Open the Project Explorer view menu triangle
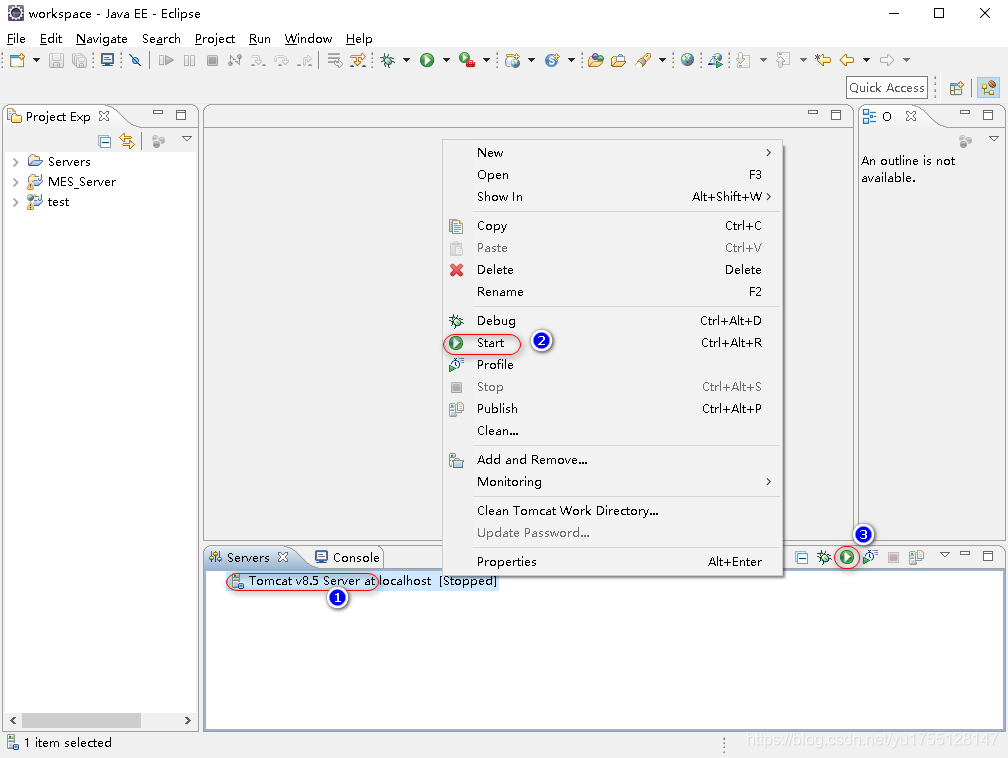This screenshot has width=1008, height=758. pyautogui.click(x=186, y=140)
